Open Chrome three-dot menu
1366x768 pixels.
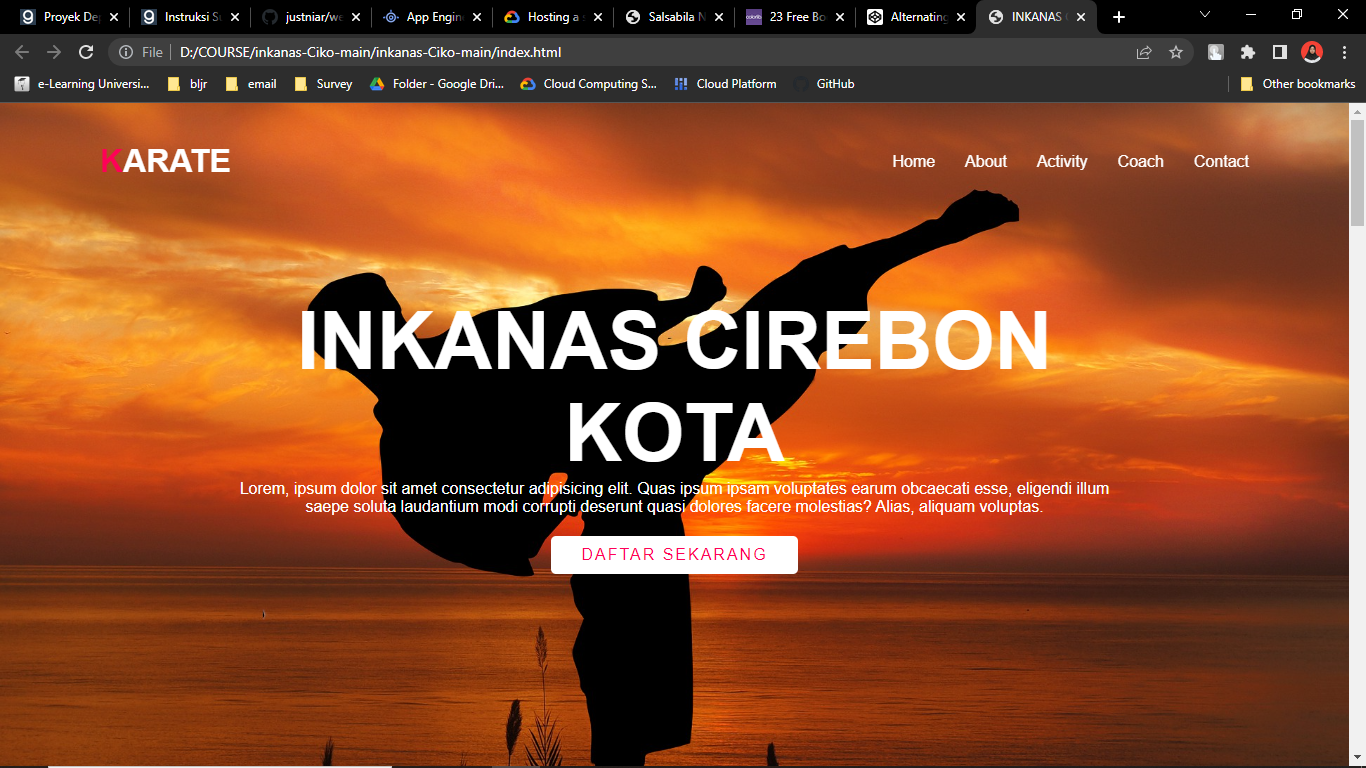[x=1343, y=52]
